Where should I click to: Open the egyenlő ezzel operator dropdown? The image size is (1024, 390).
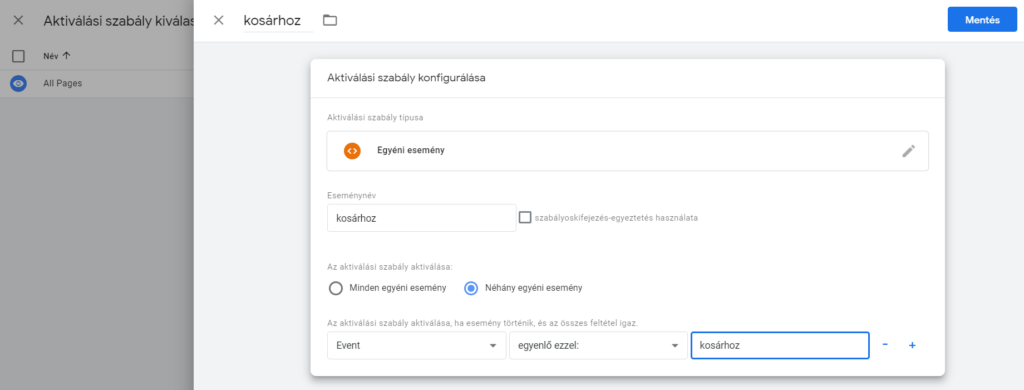[598, 346]
